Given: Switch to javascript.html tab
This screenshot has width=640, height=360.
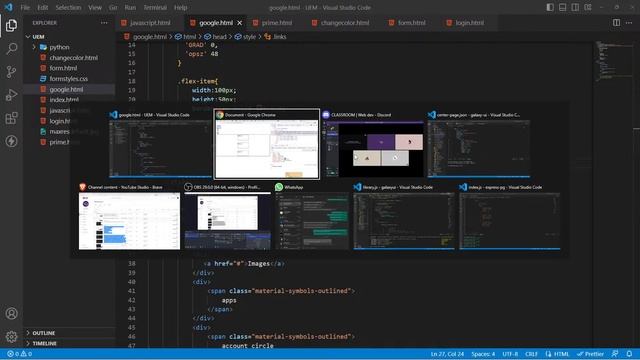Looking at the screenshot, I should (150, 23).
